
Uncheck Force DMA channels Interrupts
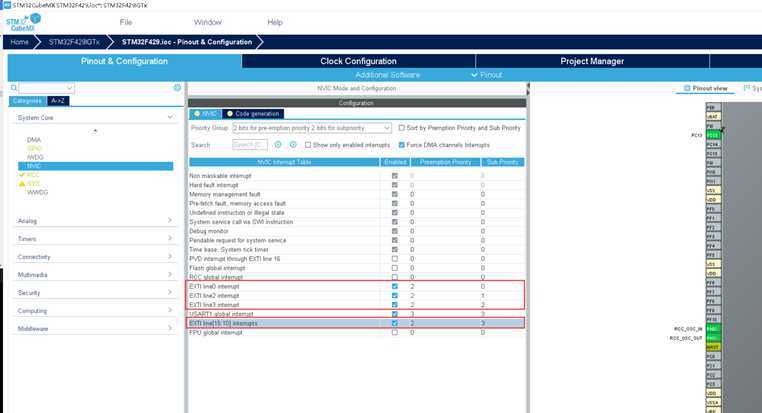pyautogui.click(x=401, y=145)
